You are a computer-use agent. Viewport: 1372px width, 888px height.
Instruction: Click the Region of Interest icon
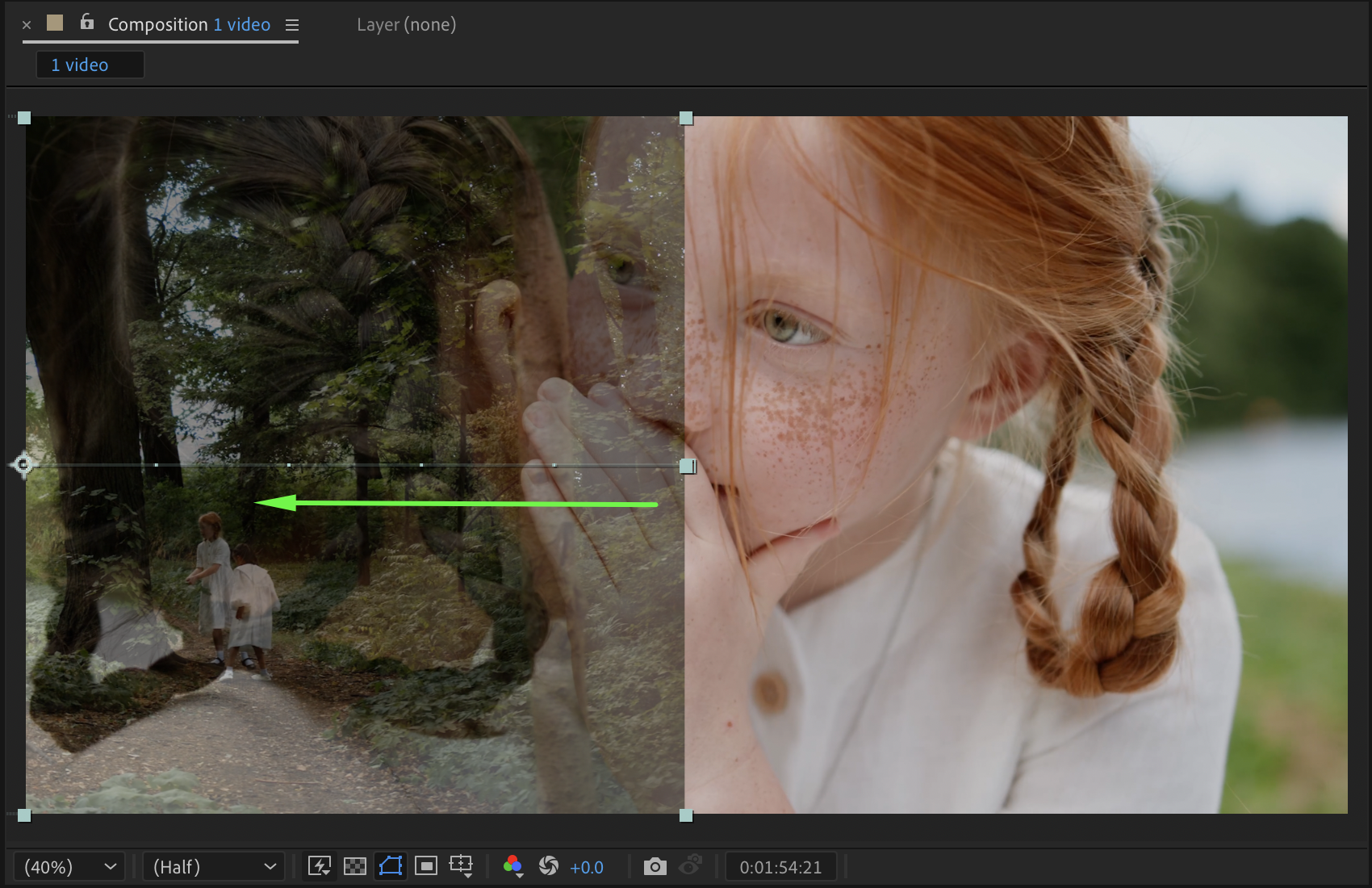click(426, 866)
